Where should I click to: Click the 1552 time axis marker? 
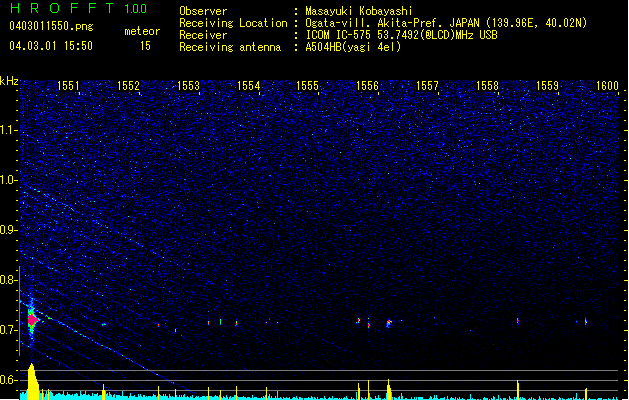(x=128, y=86)
